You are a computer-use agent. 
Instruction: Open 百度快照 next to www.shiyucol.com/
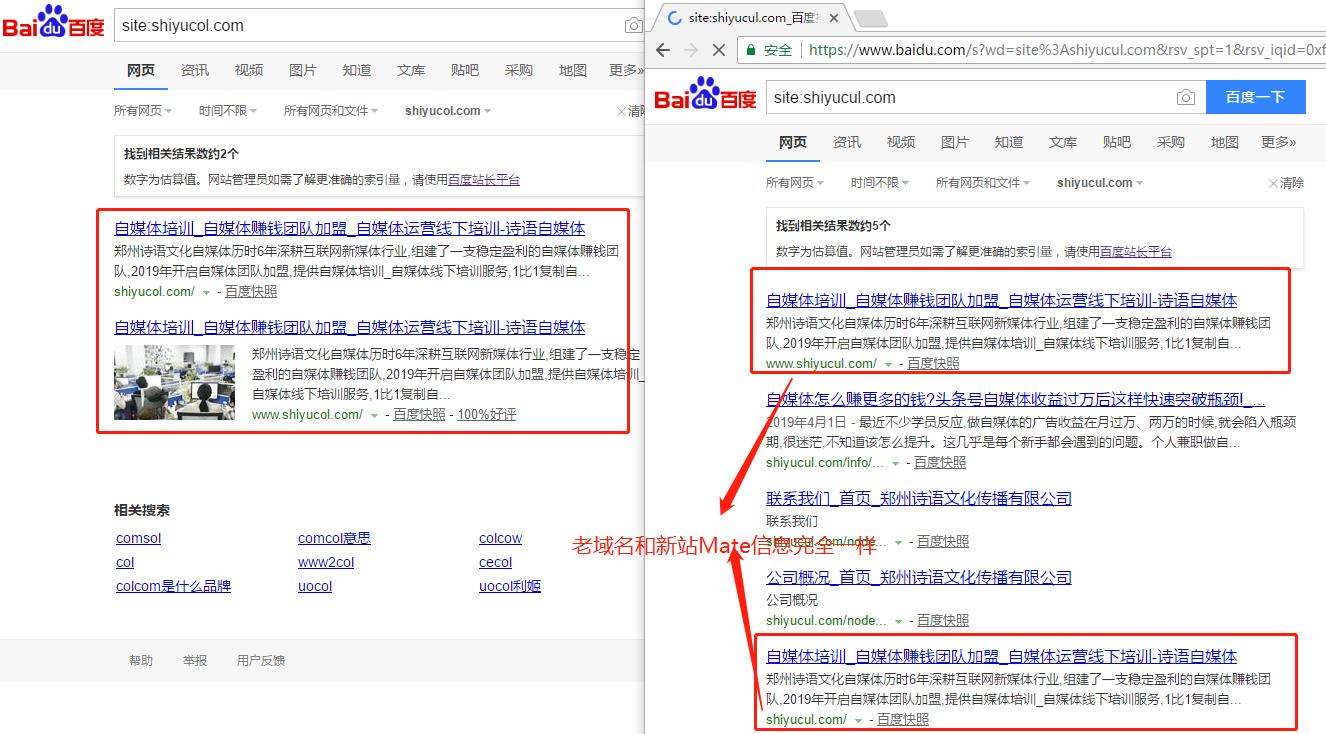419,415
